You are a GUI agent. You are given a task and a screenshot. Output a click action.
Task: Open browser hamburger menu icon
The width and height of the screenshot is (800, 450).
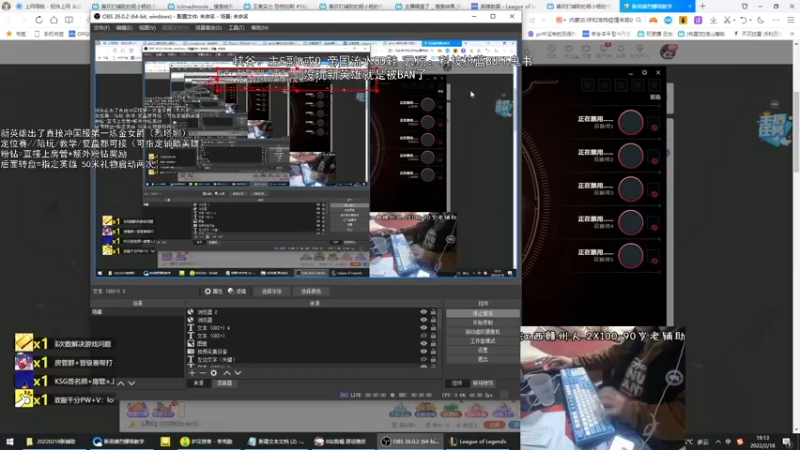coord(790,20)
